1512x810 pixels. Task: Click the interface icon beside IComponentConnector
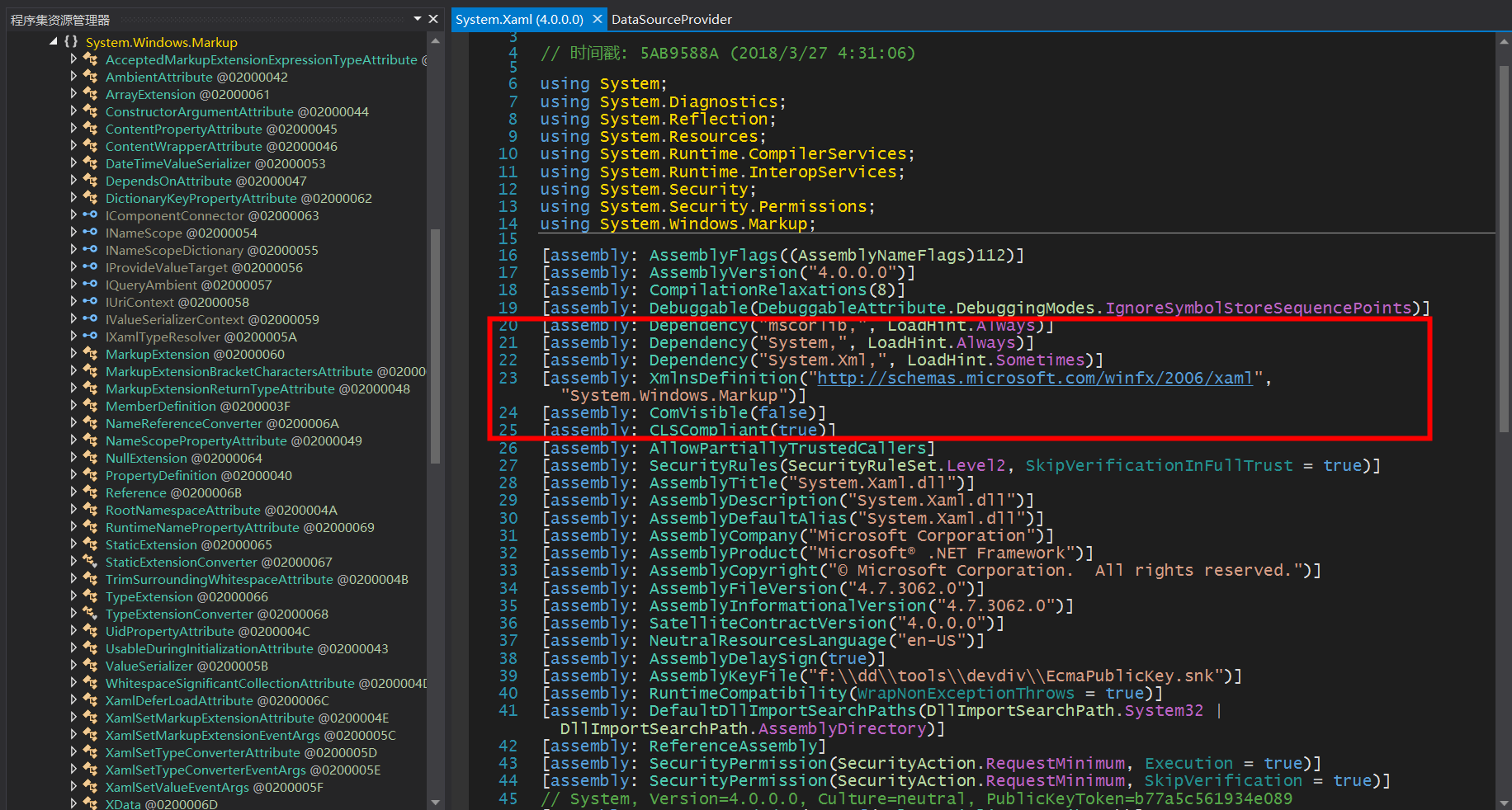(90, 215)
